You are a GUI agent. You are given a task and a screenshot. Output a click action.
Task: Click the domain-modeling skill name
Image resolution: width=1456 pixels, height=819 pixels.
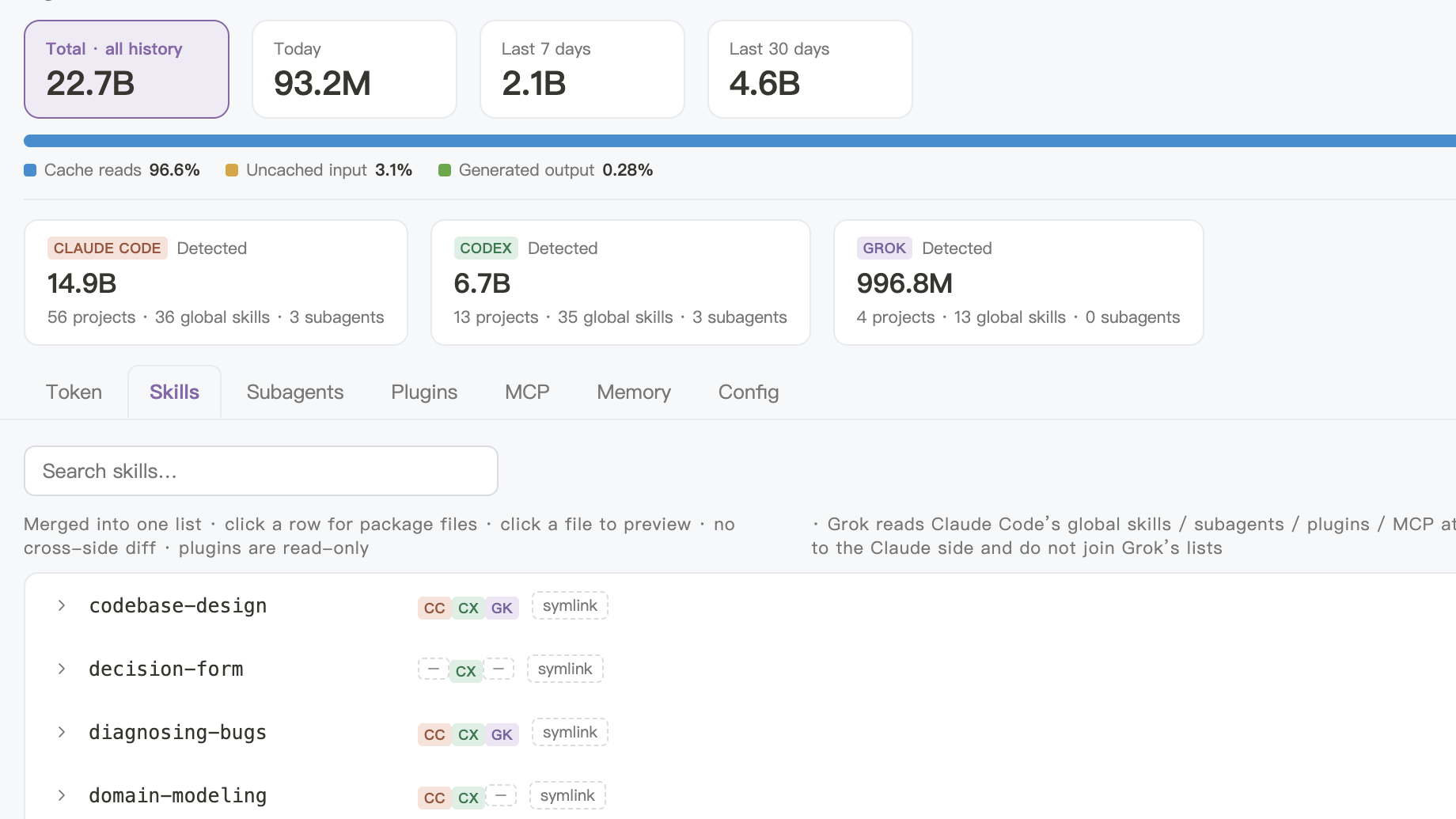coord(178,795)
